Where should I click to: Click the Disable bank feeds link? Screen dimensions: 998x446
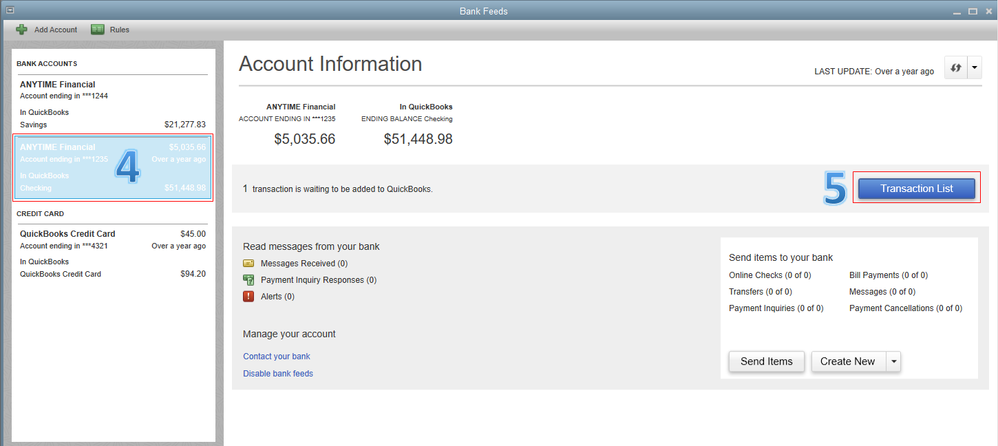coord(278,374)
